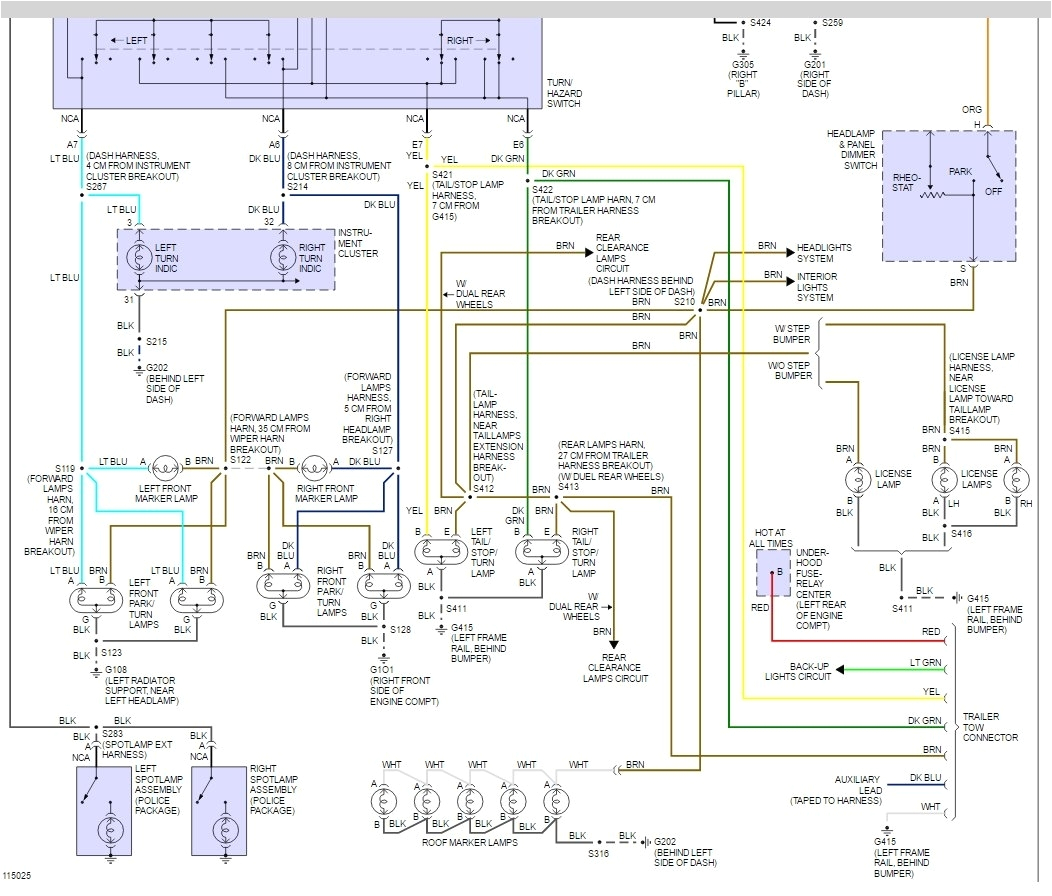Click the G108 ground symbol
Viewport: 1052px width, 896px height.
coord(97,669)
